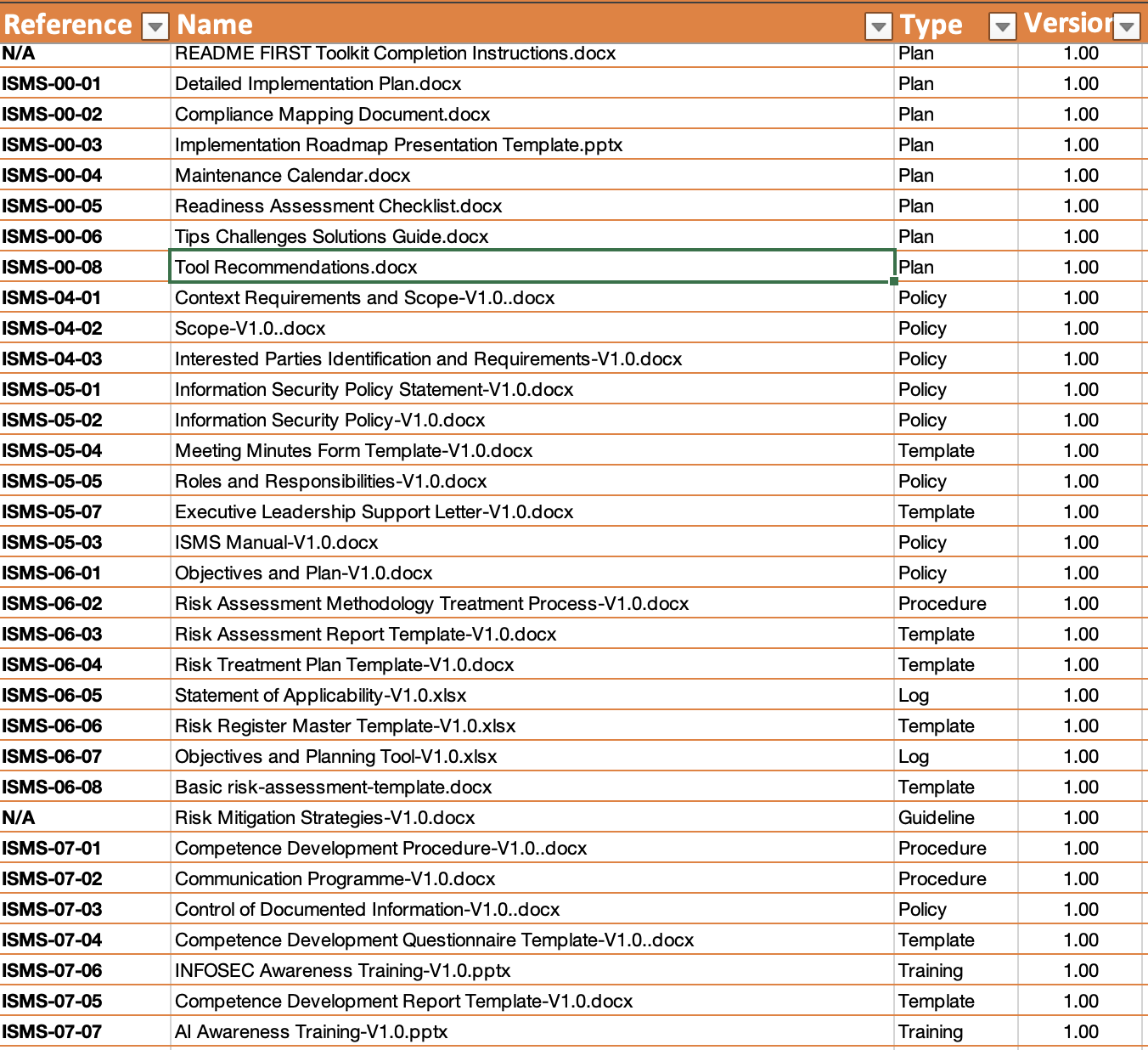Select "Basic risk-assessment-template.docx" cell
Screen dimensions: 1148x1050
(x=532, y=787)
